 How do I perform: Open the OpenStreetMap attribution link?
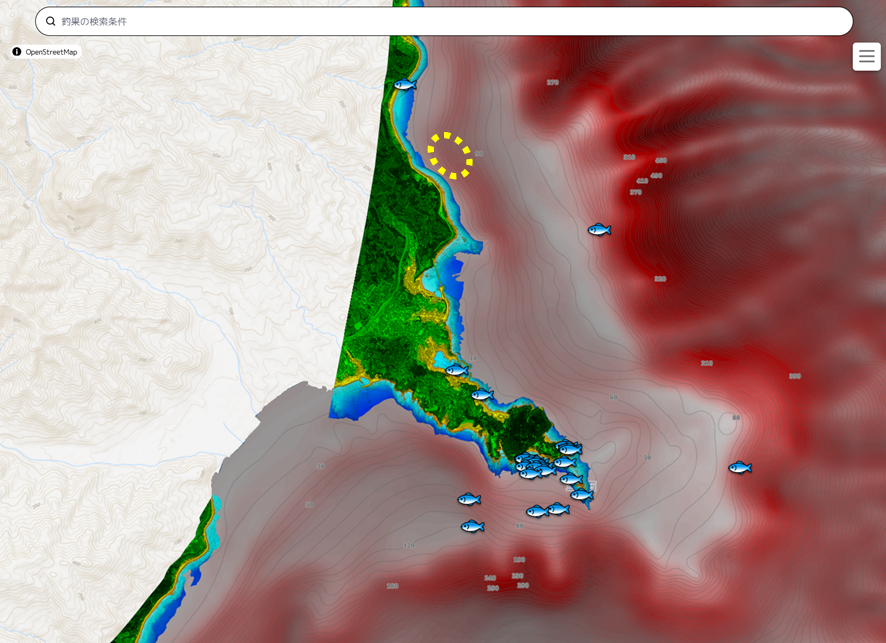pos(51,52)
